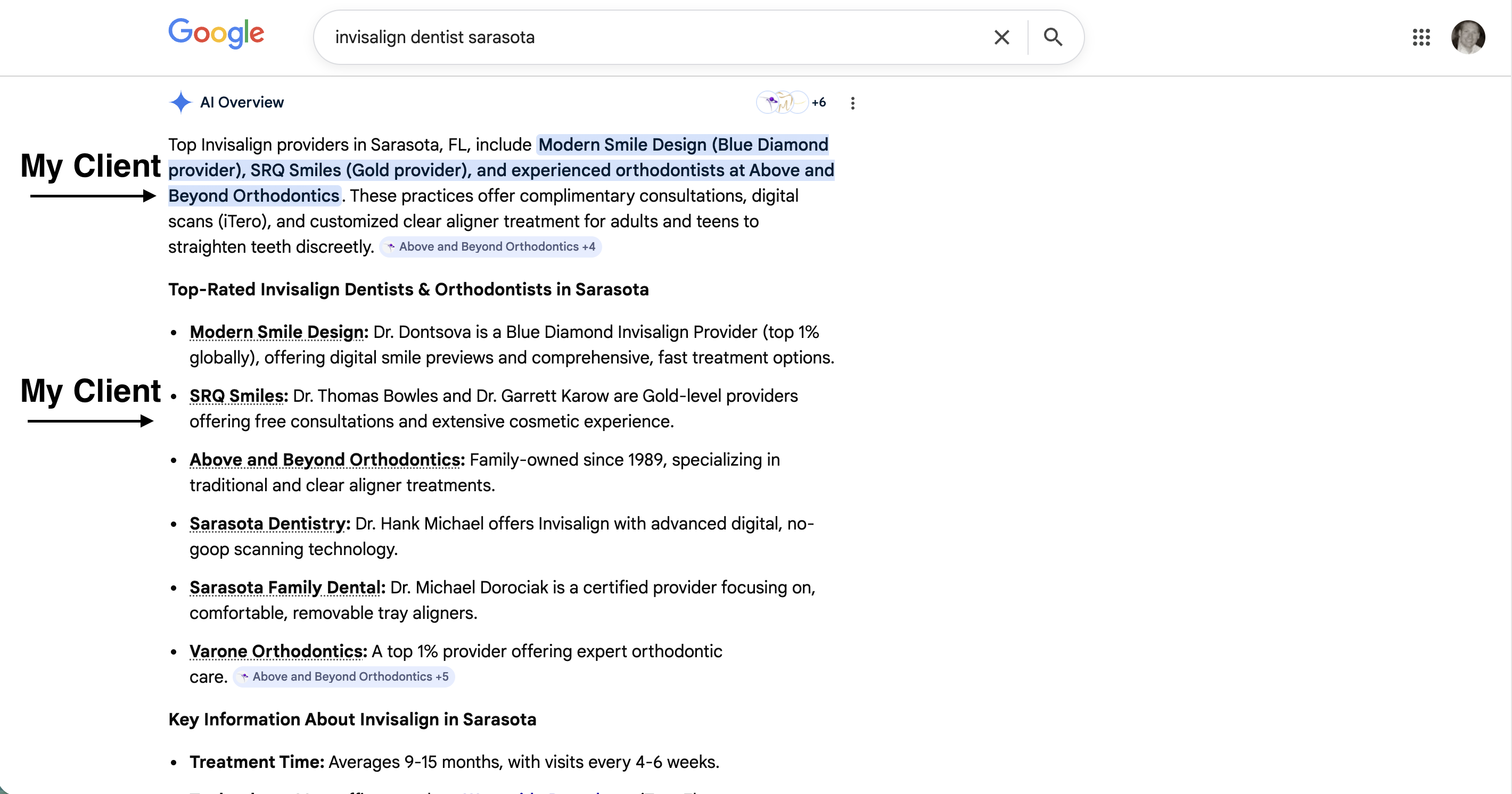
Task: Open the three-dot menu on AI Overview
Action: pyautogui.click(x=852, y=102)
